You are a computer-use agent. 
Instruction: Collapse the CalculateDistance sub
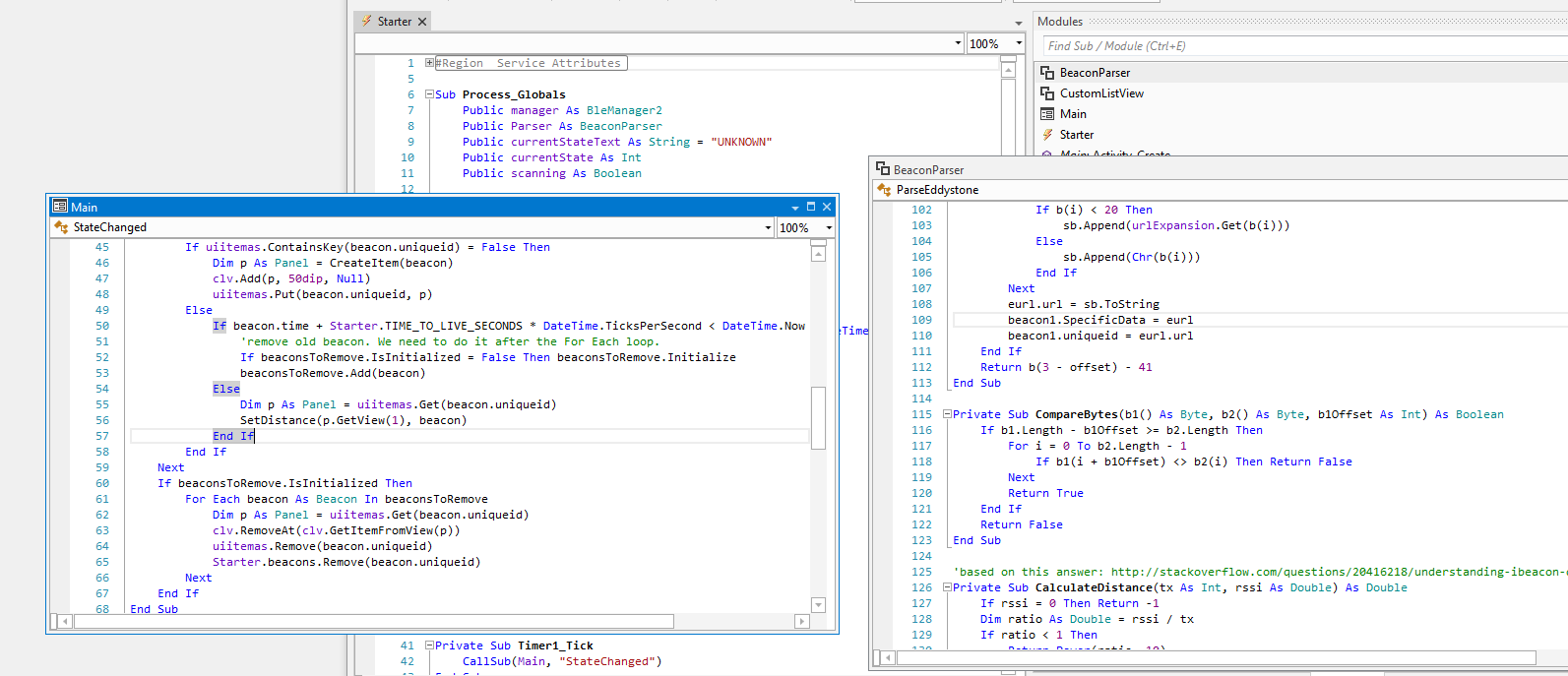coord(947,587)
